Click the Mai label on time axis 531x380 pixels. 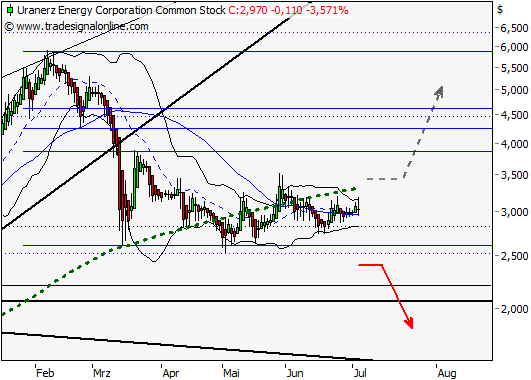click(231, 373)
